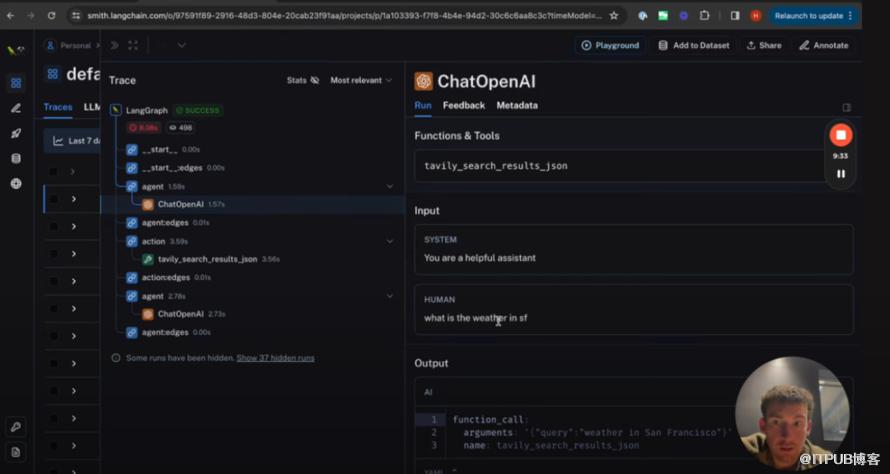Image resolution: width=890 pixels, height=474 pixels.
Task: Toggle the side panel layout icon below Annotate
Action: [x=847, y=107]
